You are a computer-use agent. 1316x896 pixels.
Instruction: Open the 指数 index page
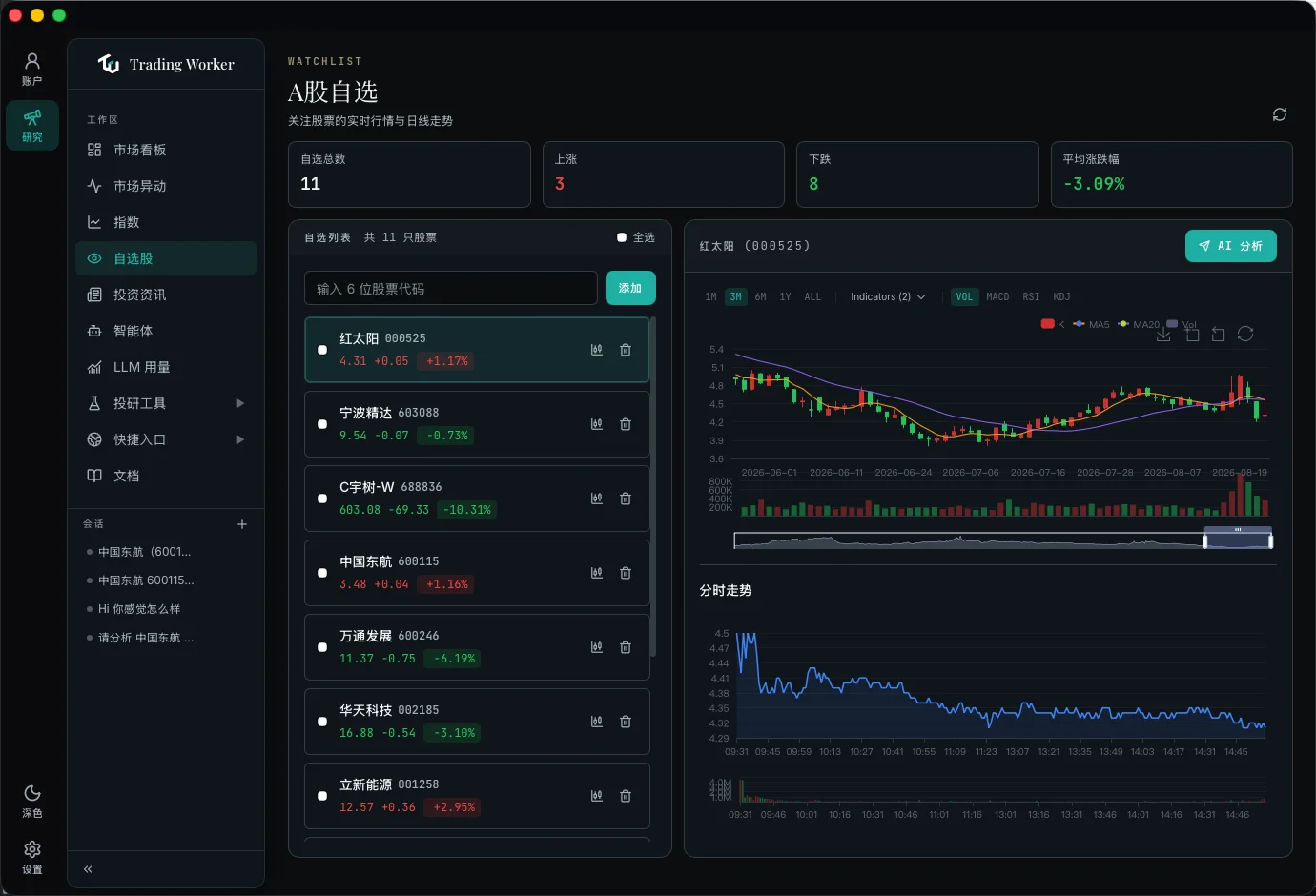[x=166, y=222]
